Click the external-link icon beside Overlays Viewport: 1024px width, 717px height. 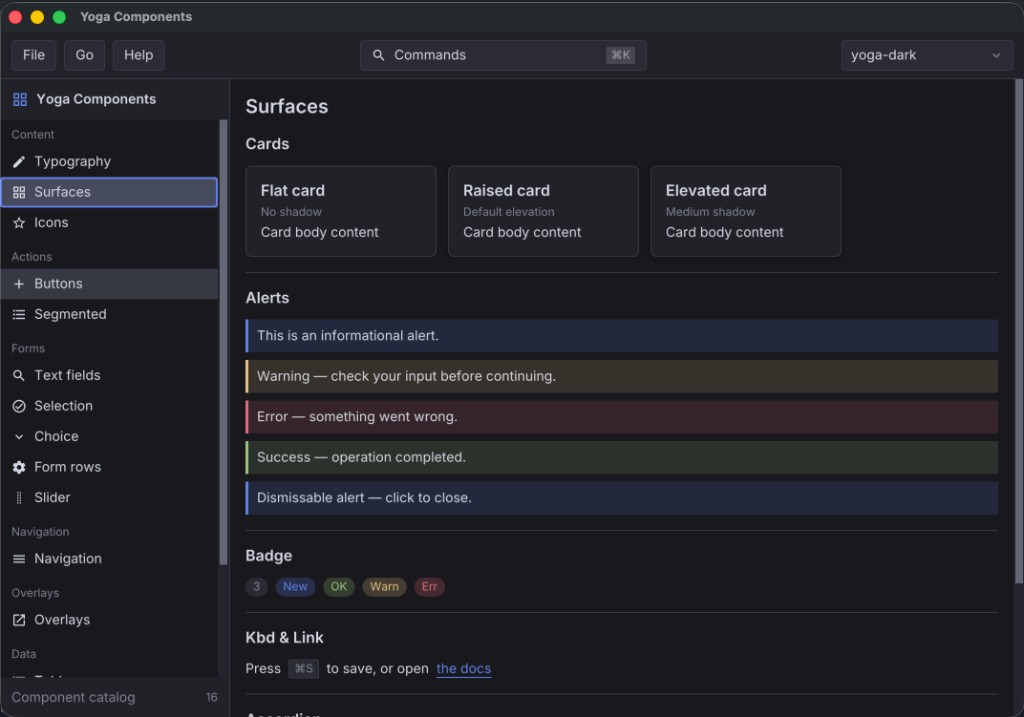(x=19, y=620)
